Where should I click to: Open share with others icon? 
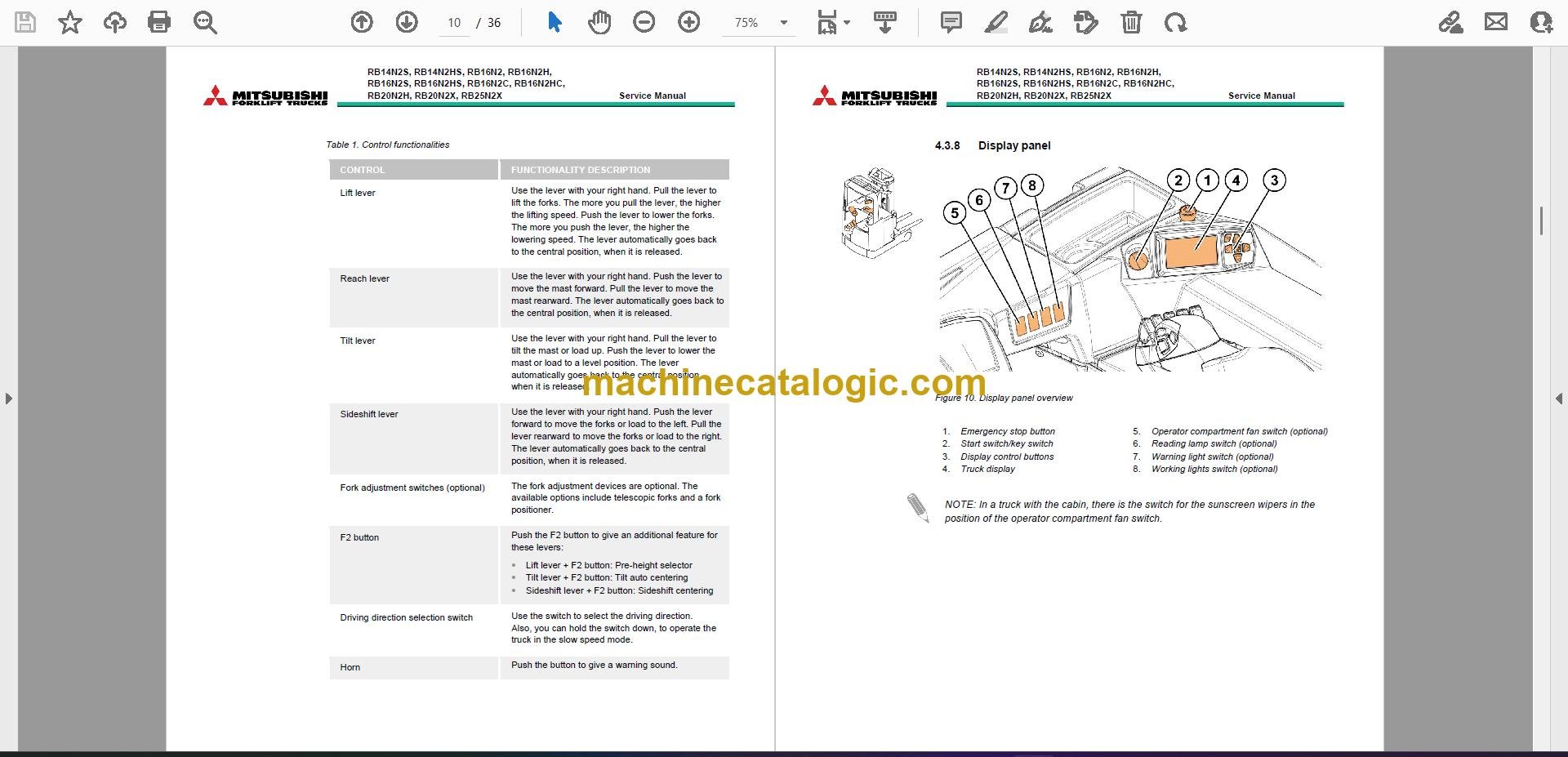click(x=1541, y=22)
